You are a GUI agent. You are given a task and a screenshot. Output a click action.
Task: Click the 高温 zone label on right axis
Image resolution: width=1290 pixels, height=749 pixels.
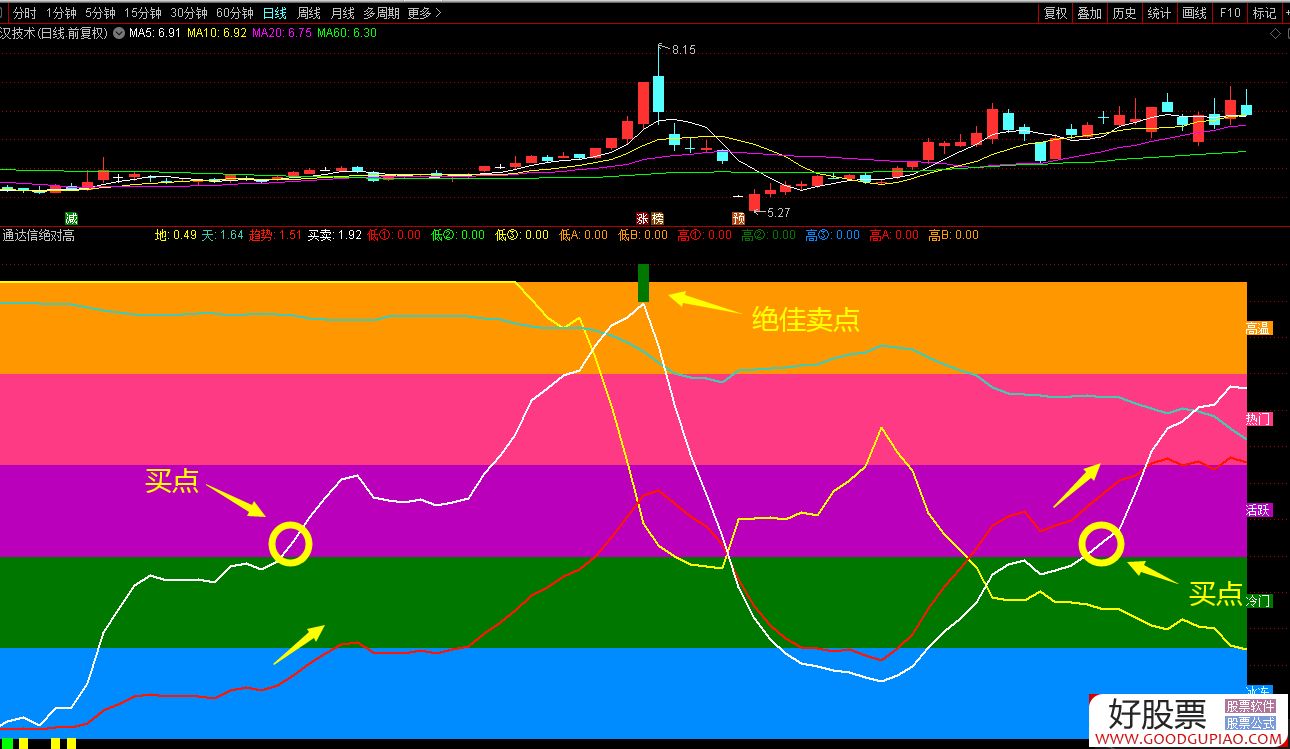1258,328
